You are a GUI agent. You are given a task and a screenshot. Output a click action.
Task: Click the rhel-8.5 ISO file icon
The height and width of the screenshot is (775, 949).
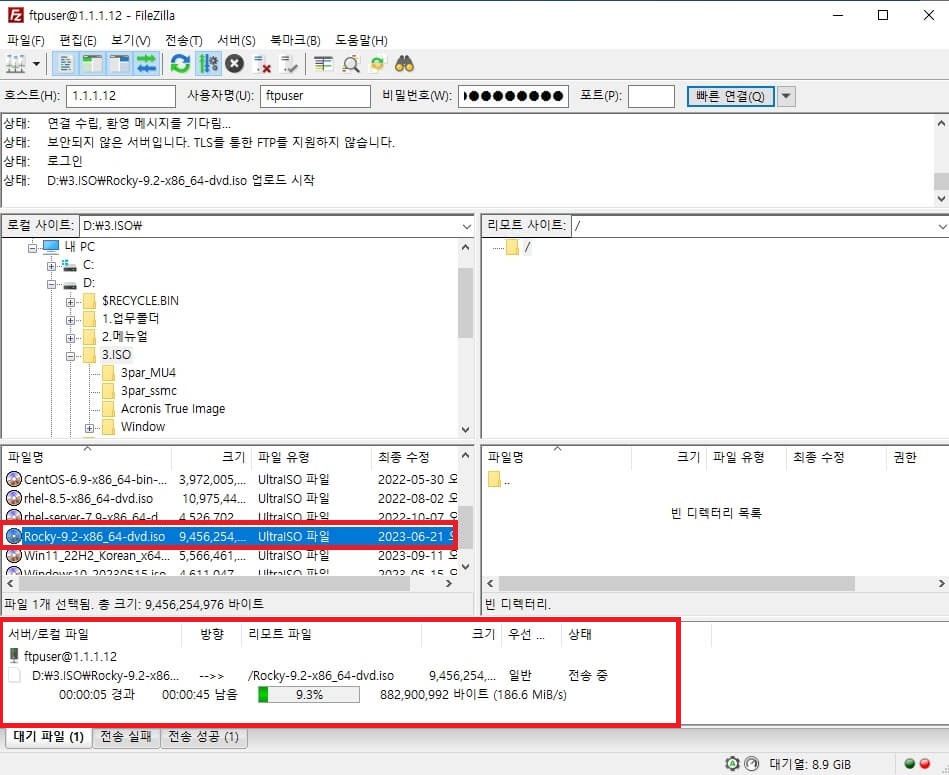13,499
